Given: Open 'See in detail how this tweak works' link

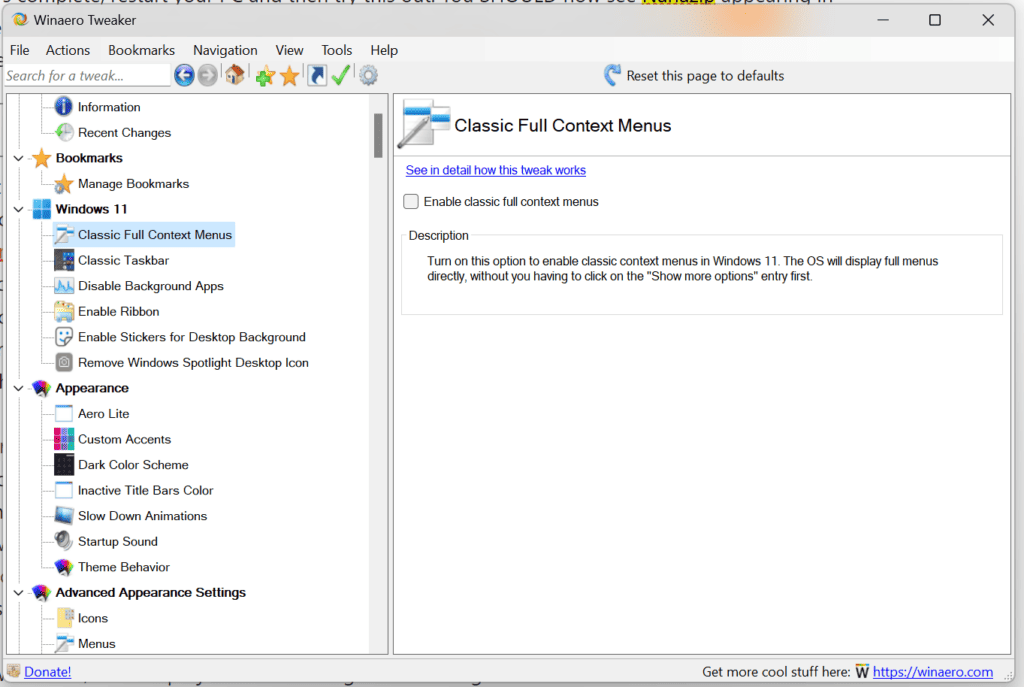Looking at the screenshot, I should [x=496, y=170].
